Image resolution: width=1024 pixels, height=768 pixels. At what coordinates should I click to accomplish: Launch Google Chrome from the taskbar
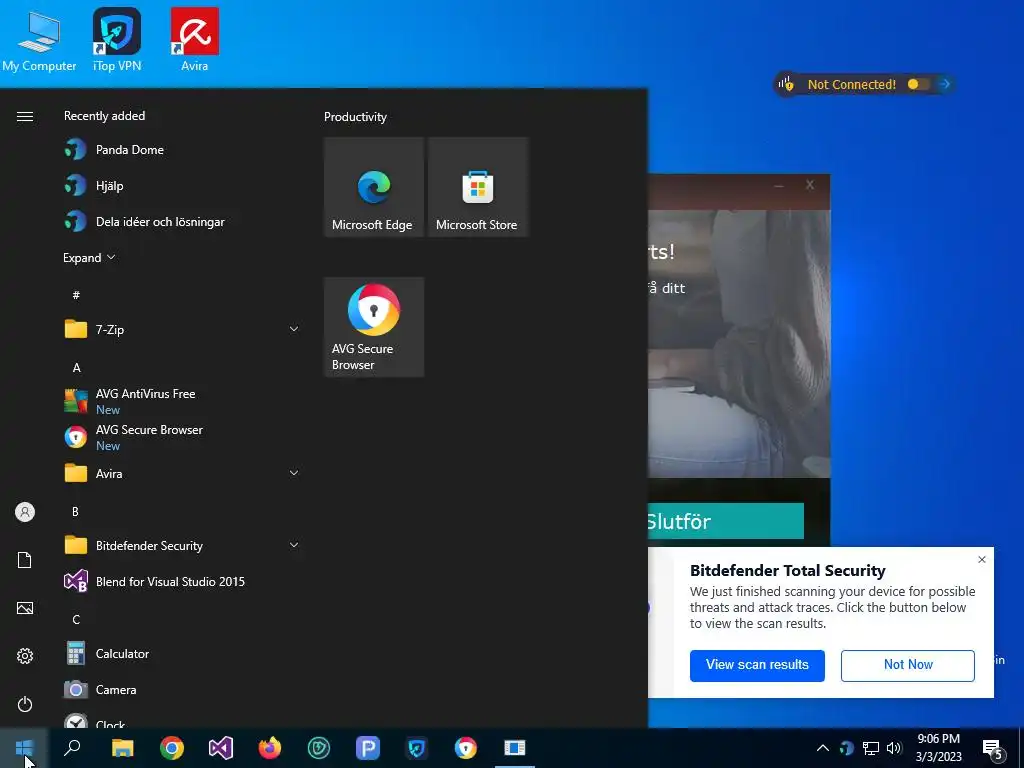tap(172, 748)
